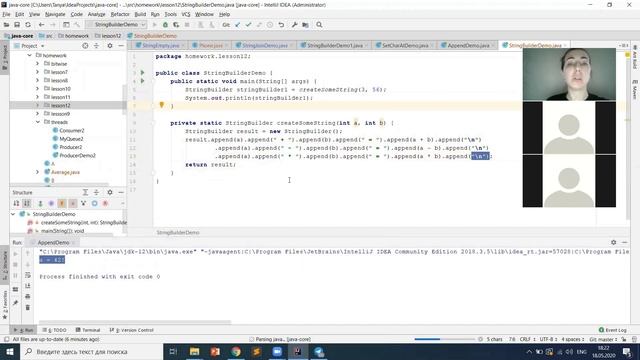This screenshot has height=360, width=640.
Task: Switch to the StringEmpty.java tab
Action: click(158, 45)
